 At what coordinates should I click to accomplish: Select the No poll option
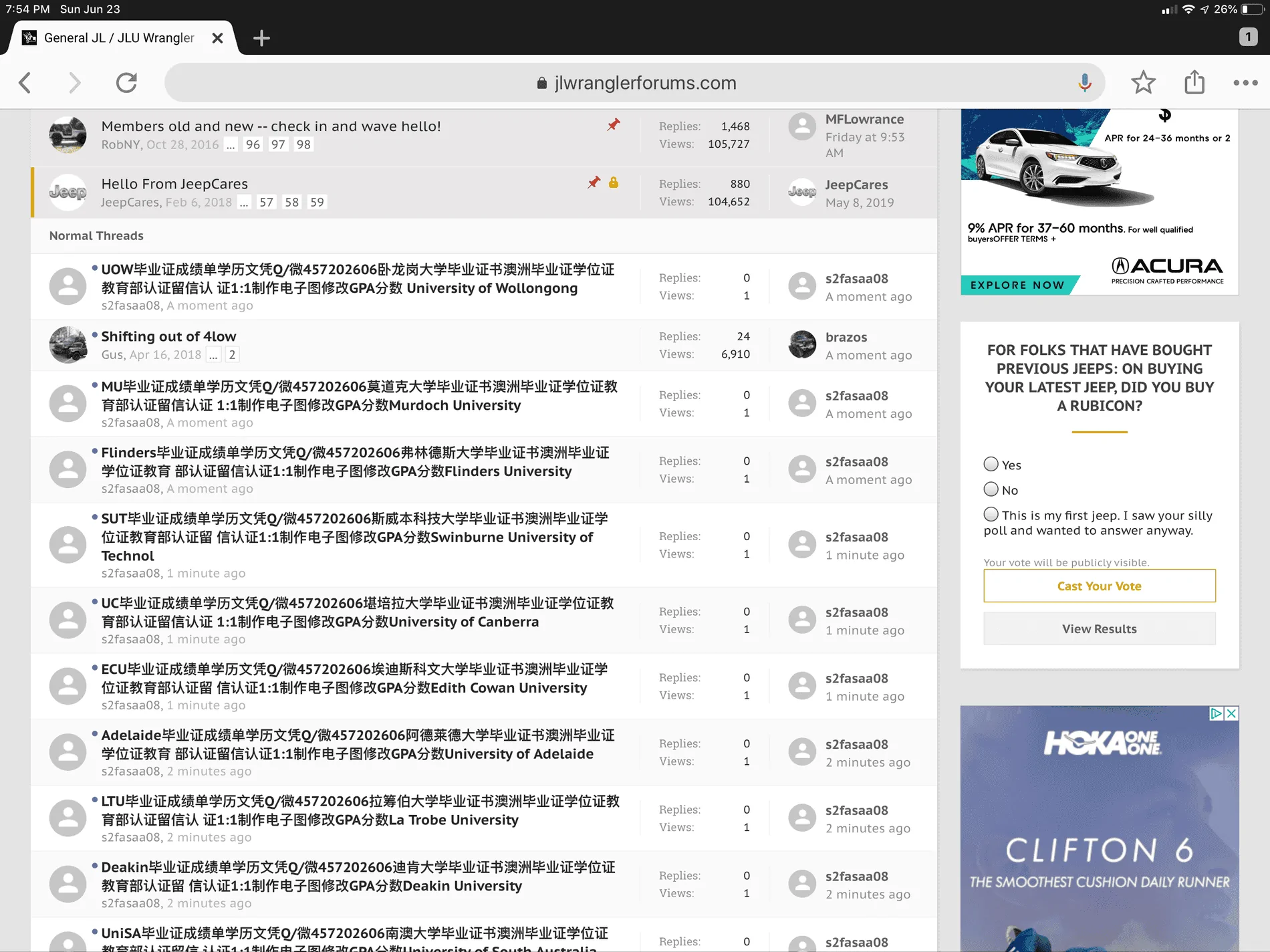point(991,489)
